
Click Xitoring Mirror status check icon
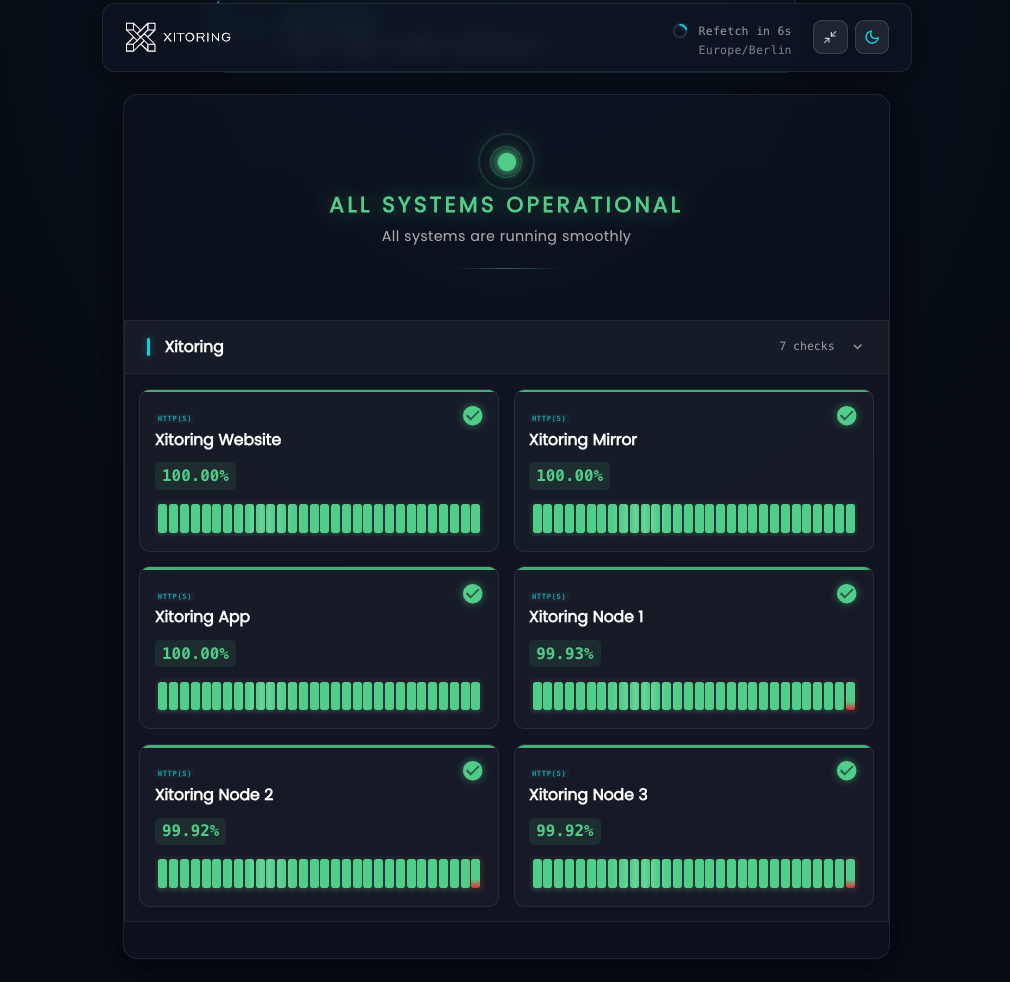pos(846,416)
